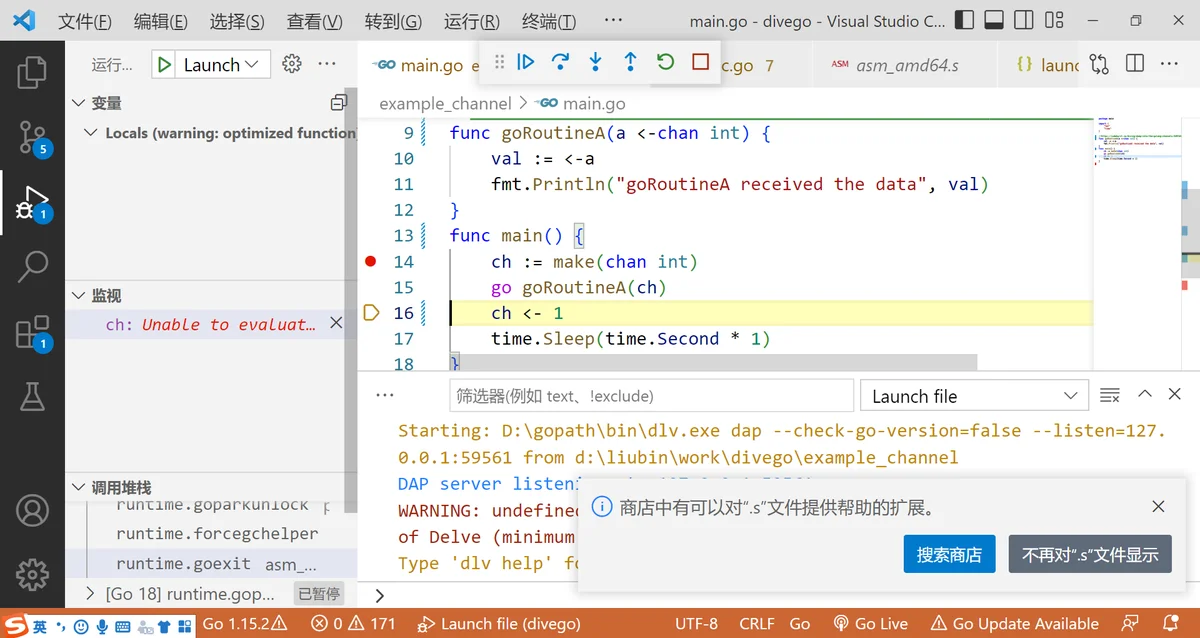
Task: Open Extensions view in activity bar
Action: pyautogui.click(x=32, y=332)
